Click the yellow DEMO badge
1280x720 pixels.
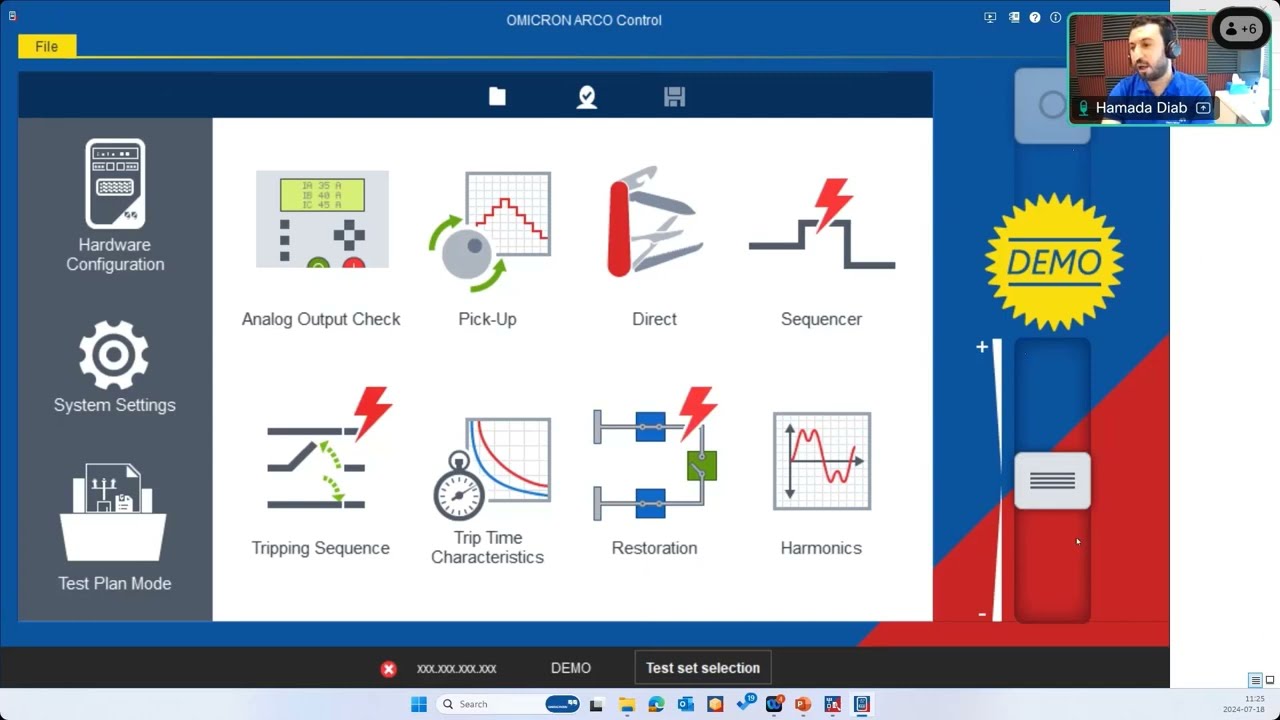click(x=1054, y=262)
